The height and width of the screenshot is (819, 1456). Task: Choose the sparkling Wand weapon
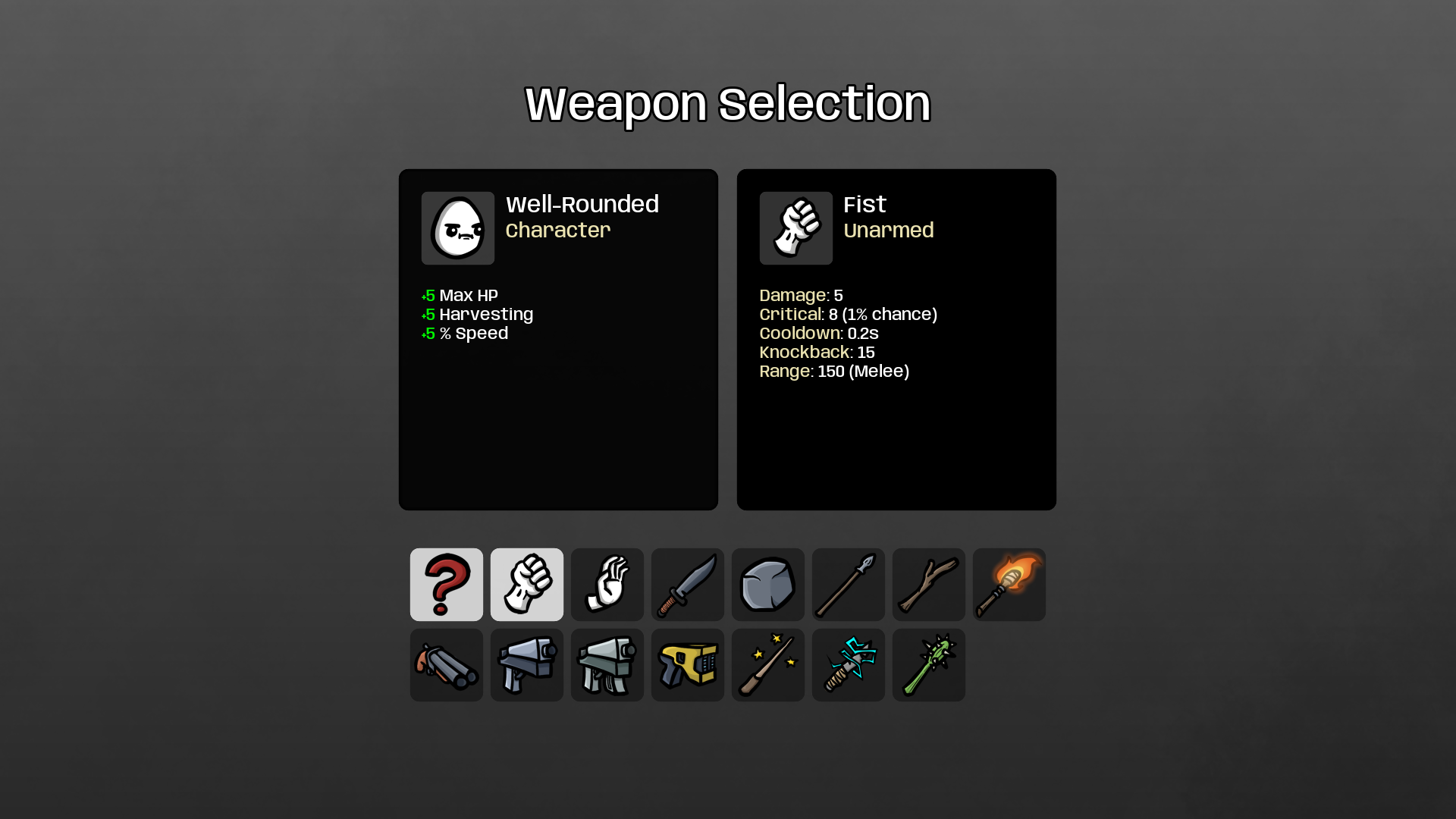point(768,665)
